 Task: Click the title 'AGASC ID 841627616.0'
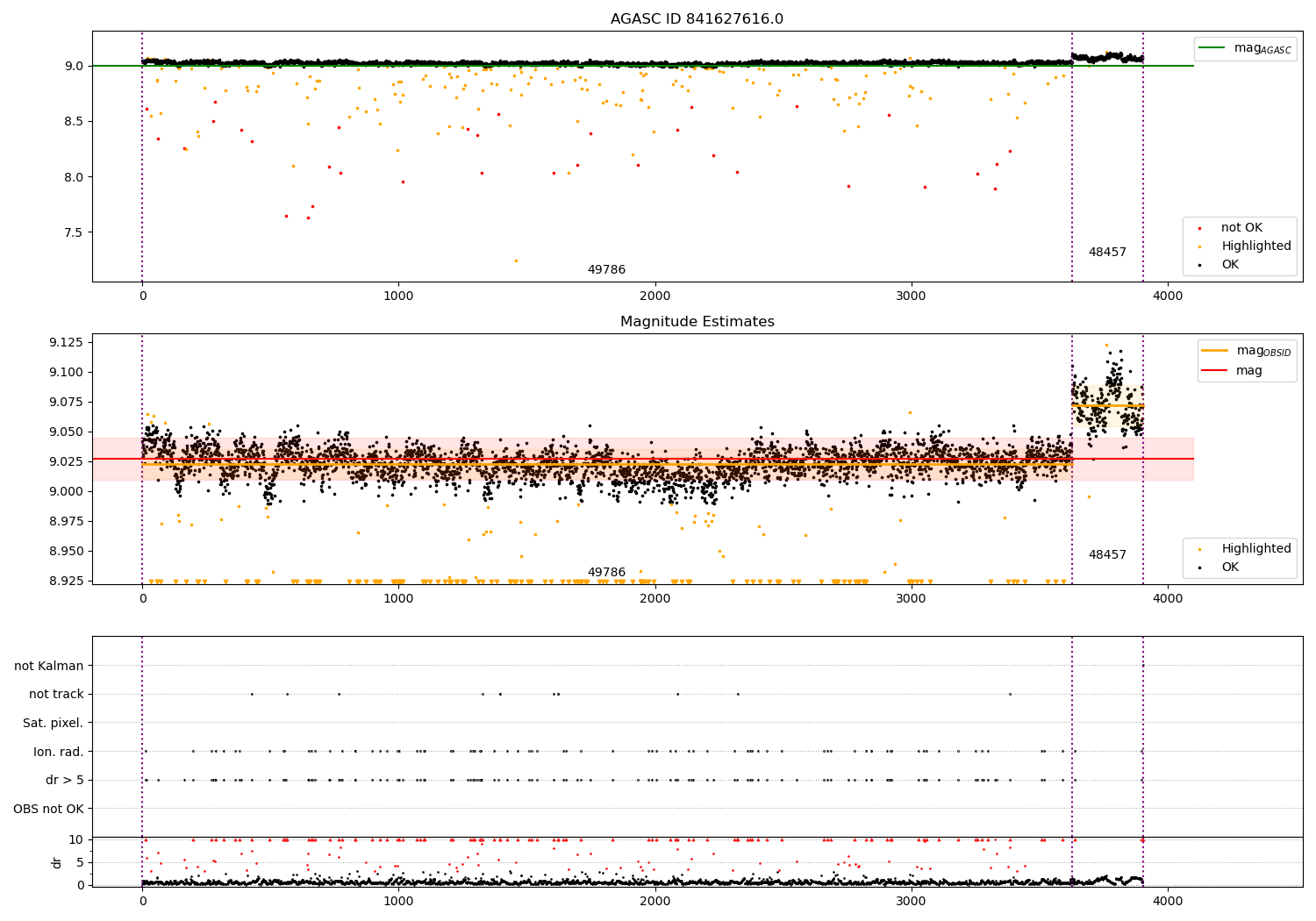[697, 19]
